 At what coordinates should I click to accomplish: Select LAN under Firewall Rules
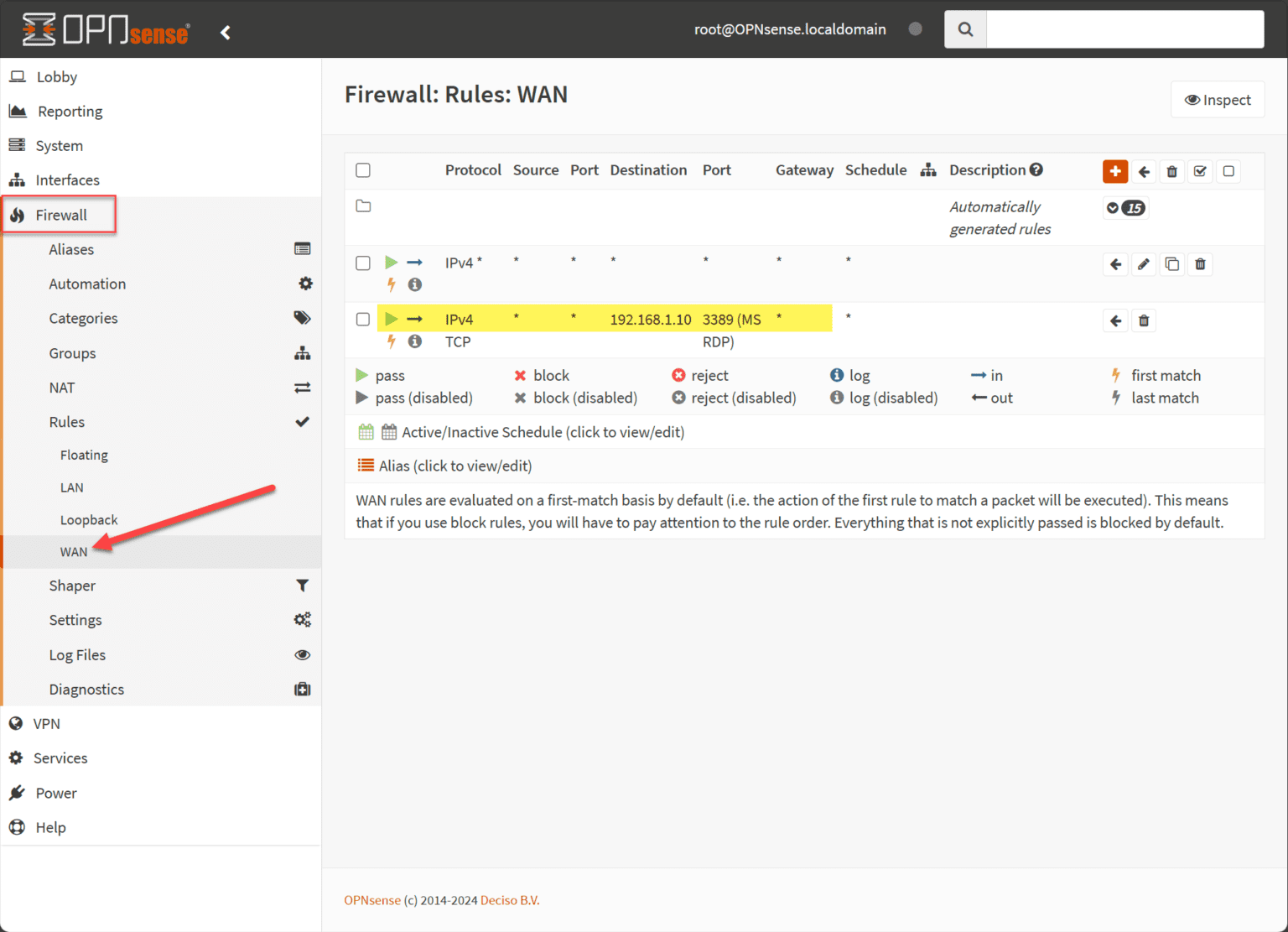point(71,487)
